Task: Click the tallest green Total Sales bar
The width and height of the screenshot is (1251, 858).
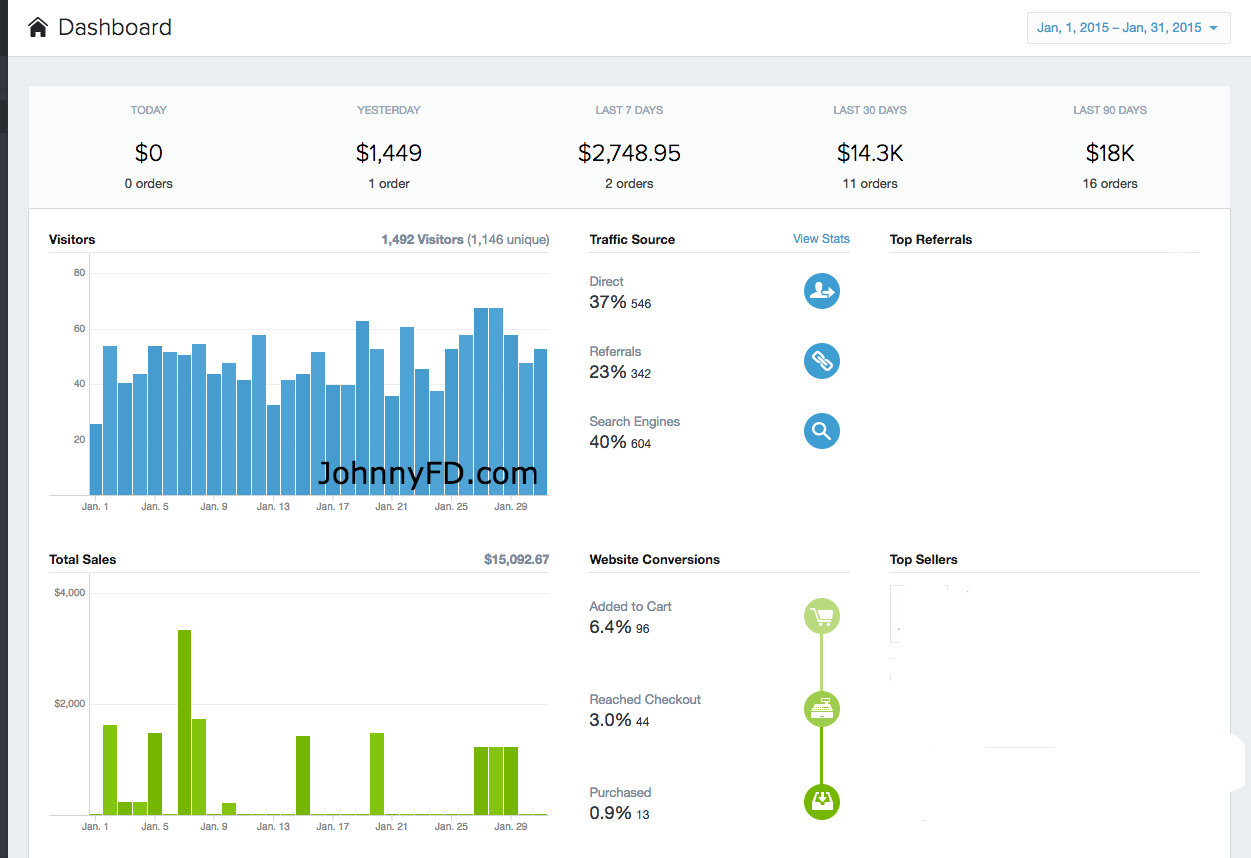Action: pos(184,722)
